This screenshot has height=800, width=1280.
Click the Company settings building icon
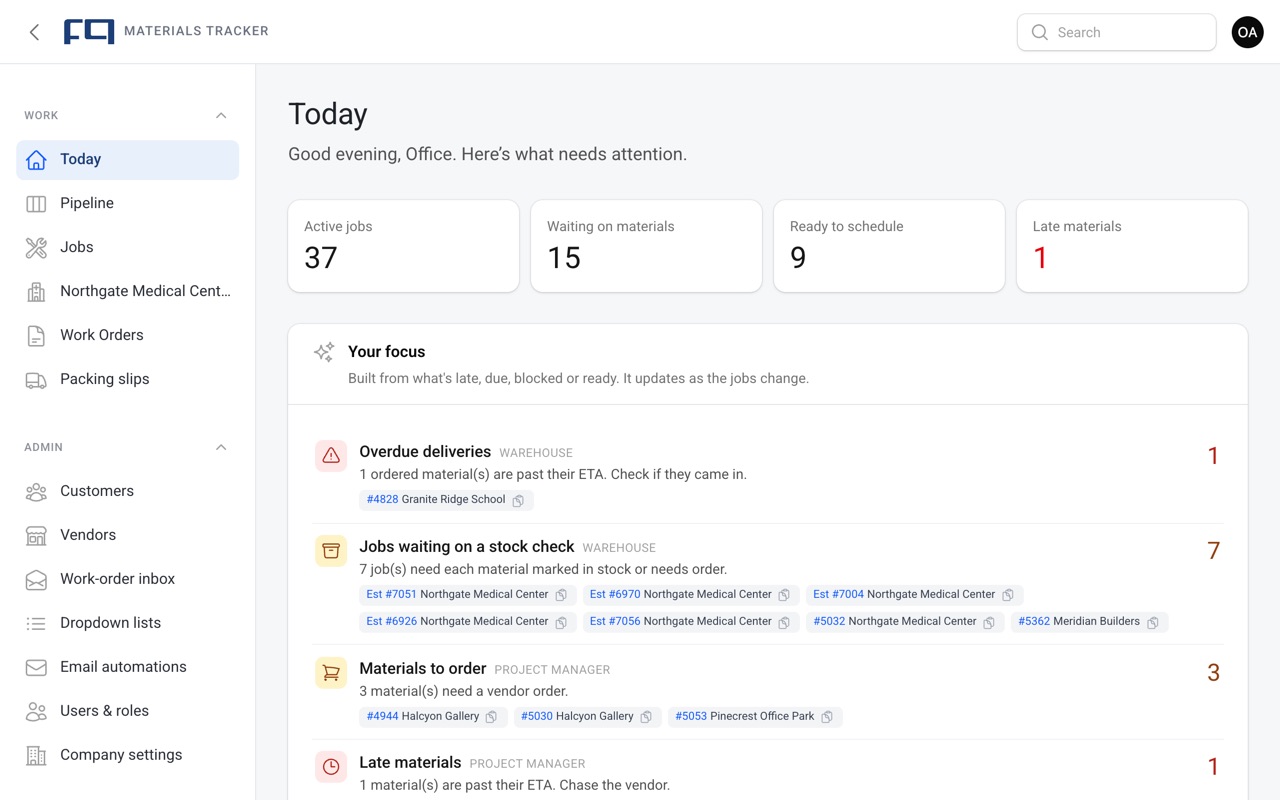tap(36, 756)
